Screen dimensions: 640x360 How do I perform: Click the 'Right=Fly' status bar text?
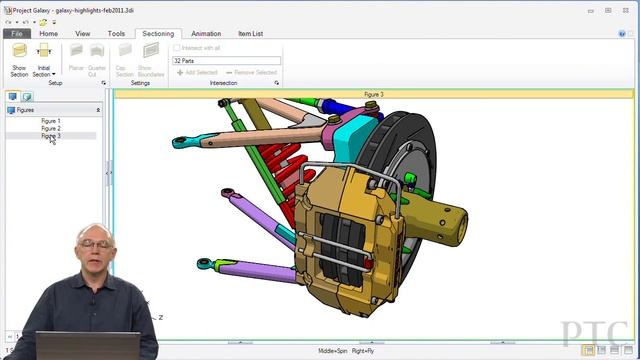(x=363, y=351)
